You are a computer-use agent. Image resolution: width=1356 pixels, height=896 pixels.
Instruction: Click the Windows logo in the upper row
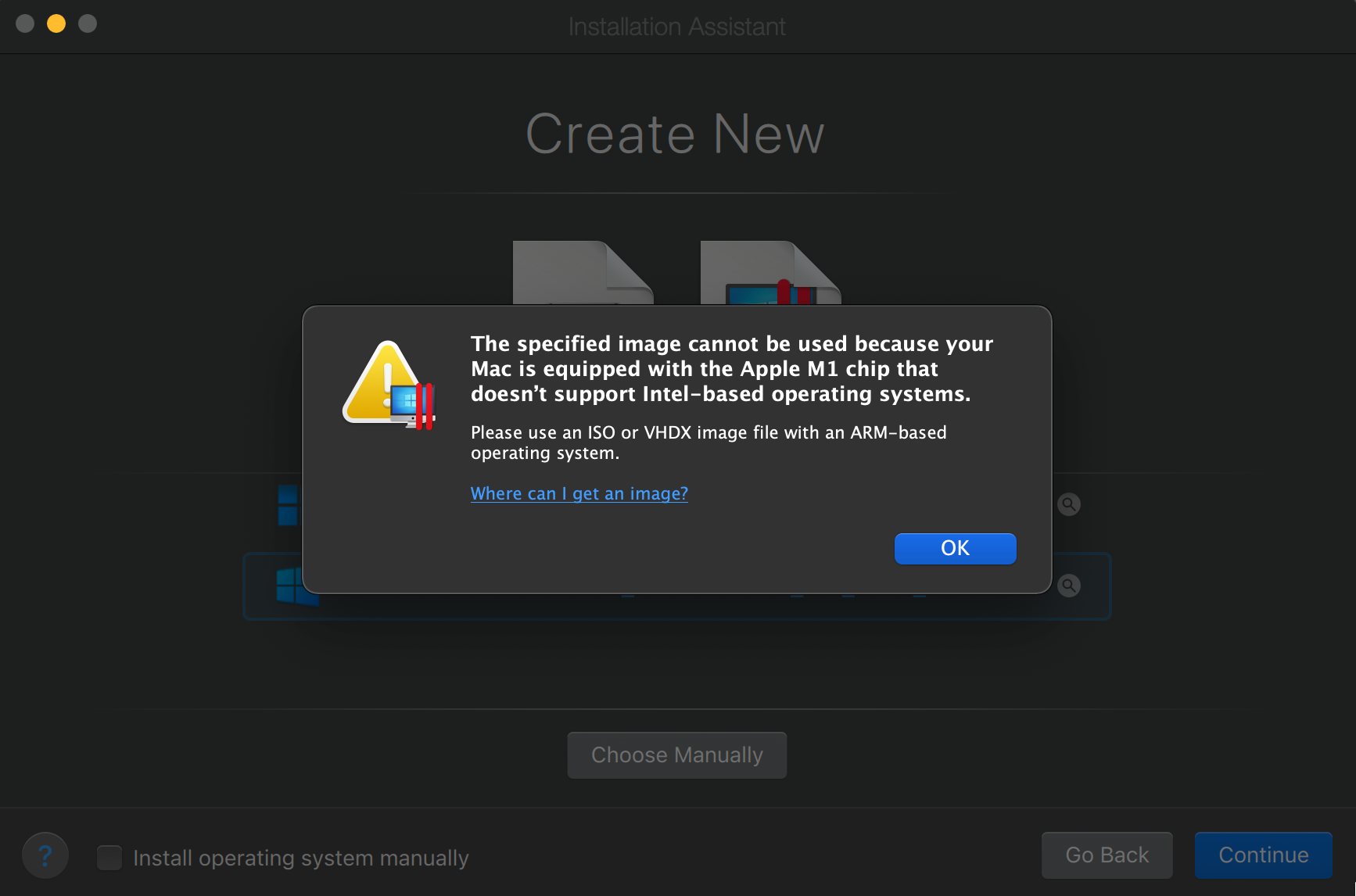point(289,505)
